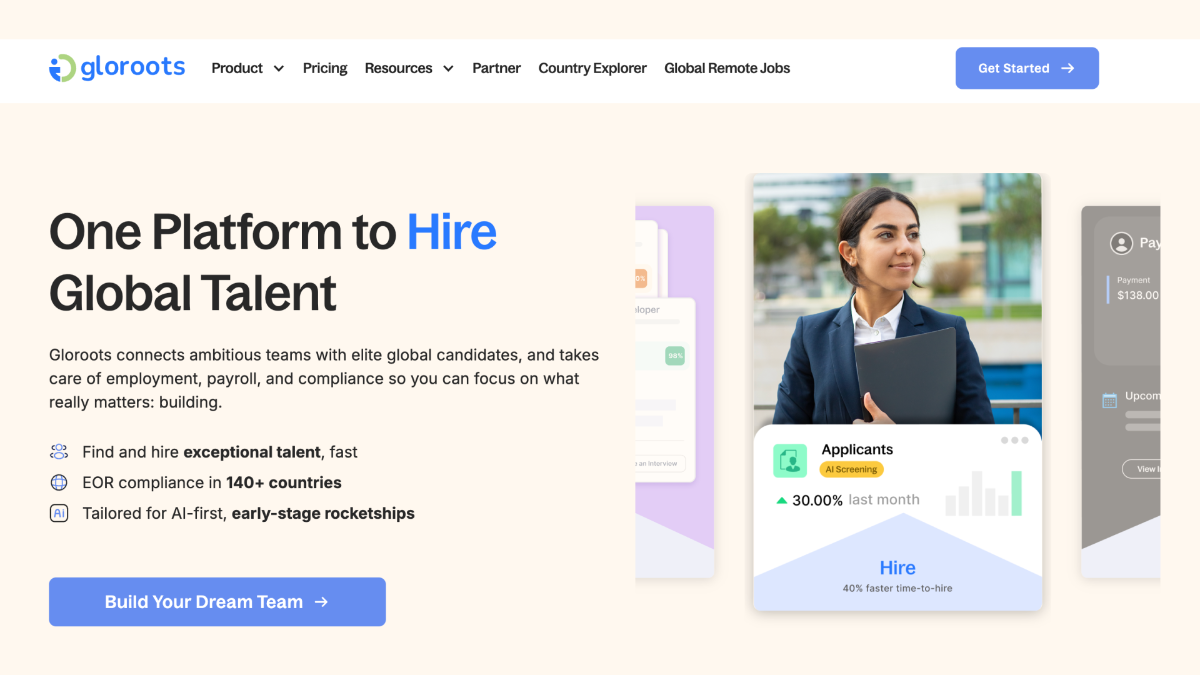
Task: Click the green bar in applicants chart
Action: 1016,493
